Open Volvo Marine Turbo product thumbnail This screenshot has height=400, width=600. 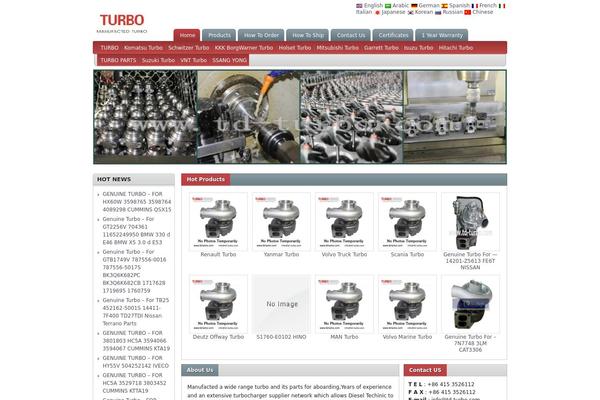pos(407,304)
